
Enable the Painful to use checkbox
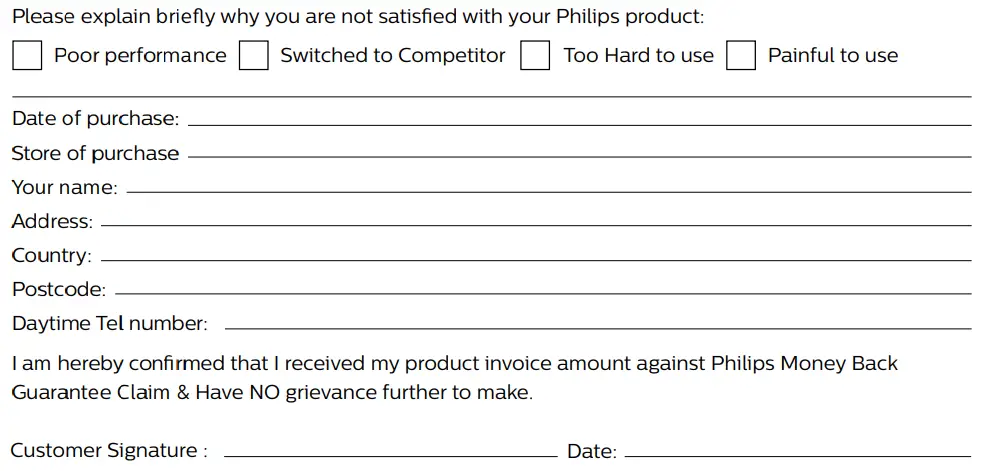point(741,55)
